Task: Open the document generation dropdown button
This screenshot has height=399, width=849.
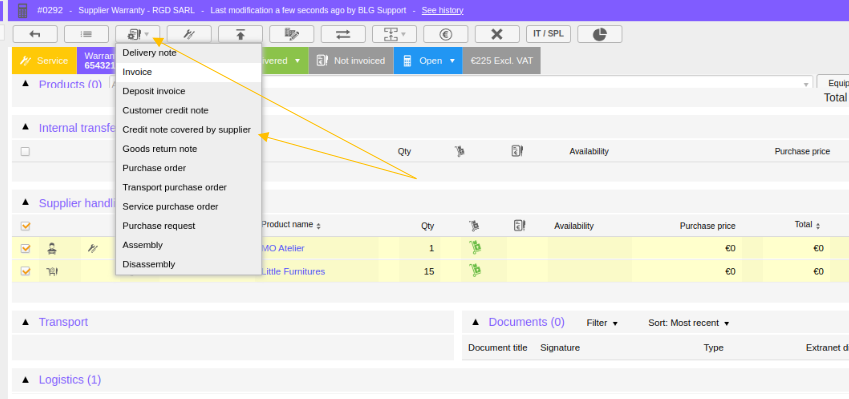Action: pos(138,34)
